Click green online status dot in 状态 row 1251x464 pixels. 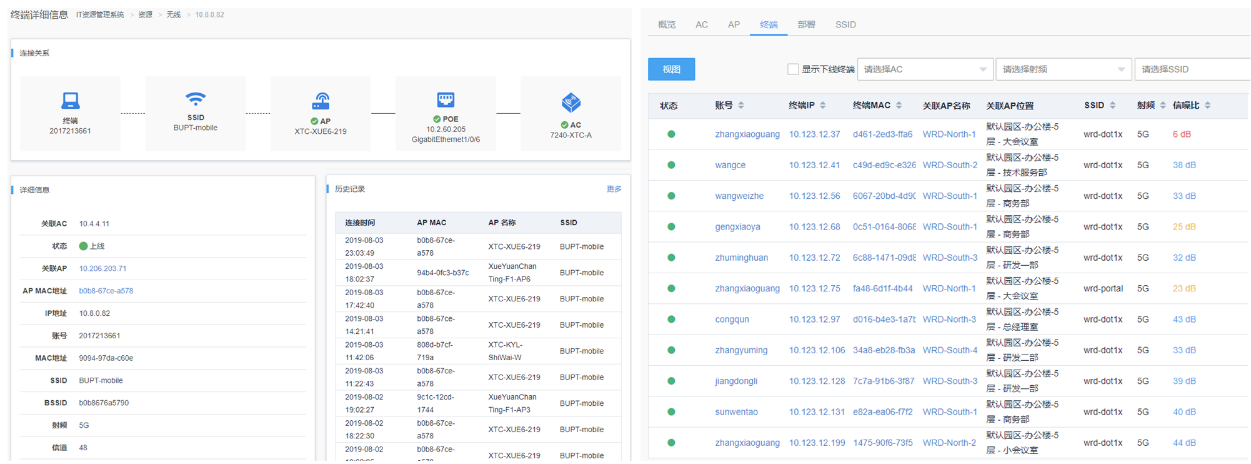coord(83,246)
